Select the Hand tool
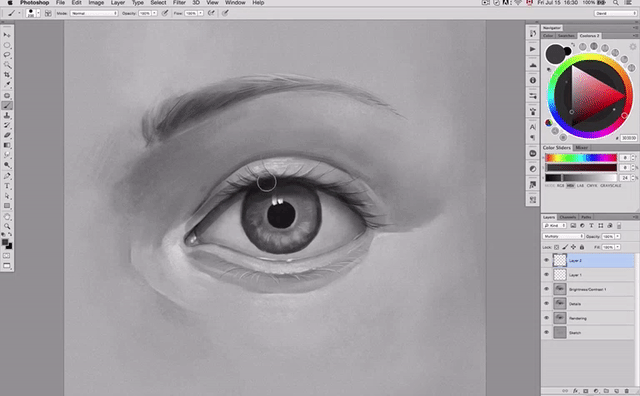This screenshot has width=640, height=396. pos(7,216)
